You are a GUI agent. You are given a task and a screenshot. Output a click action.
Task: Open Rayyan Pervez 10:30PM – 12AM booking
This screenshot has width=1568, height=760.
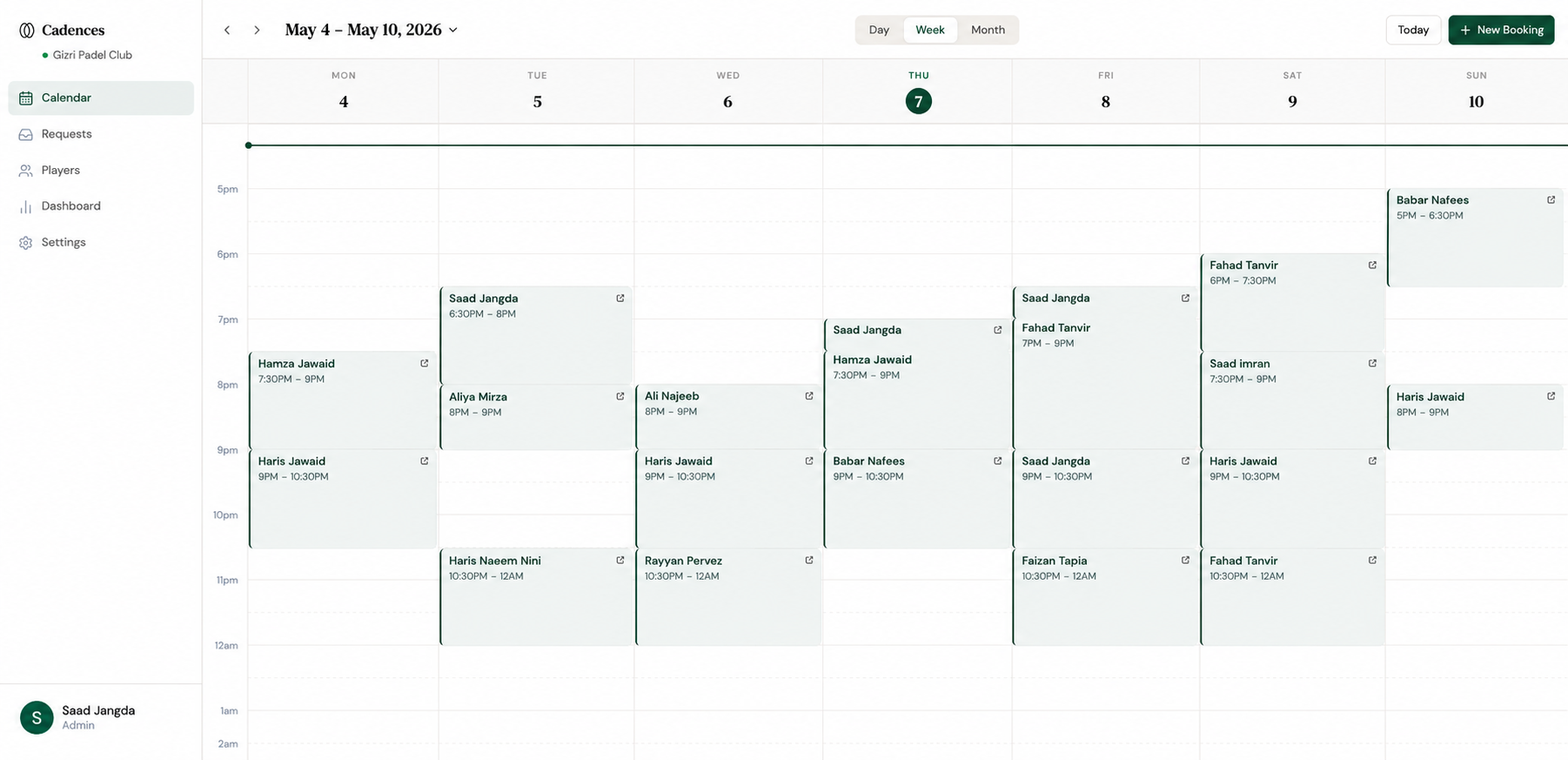(728, 596)
